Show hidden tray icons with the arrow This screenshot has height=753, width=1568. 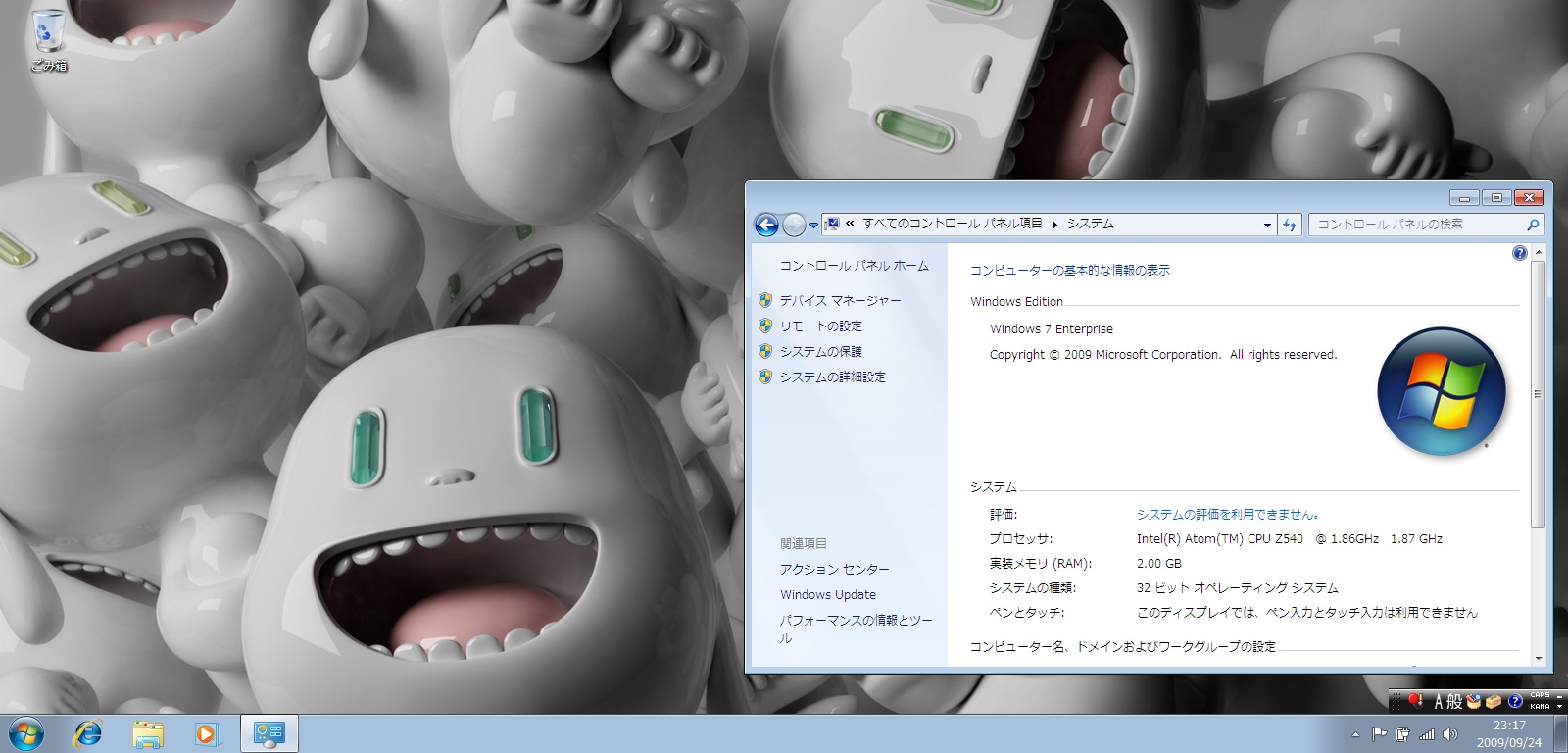click(1355, 734)
